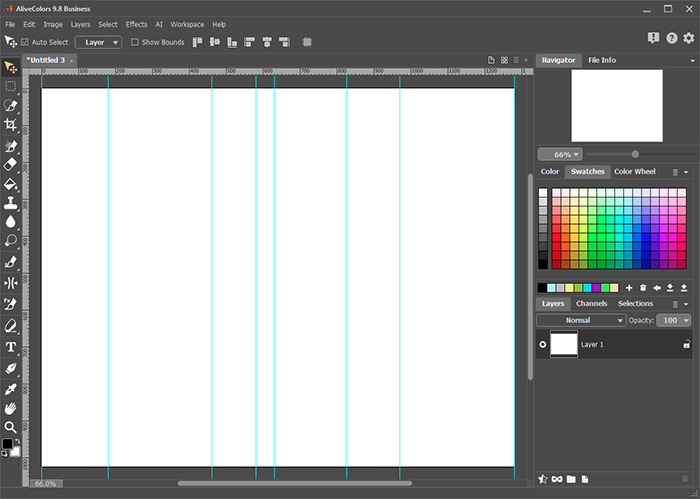Select the Eyedropper tool
This screenshot has width=700, height=499.
10,389
